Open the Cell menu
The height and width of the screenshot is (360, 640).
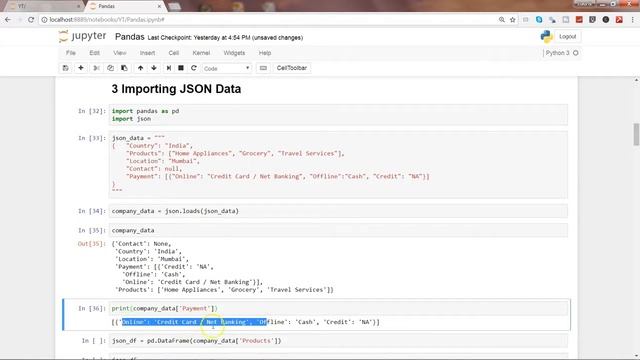point(173,53)
